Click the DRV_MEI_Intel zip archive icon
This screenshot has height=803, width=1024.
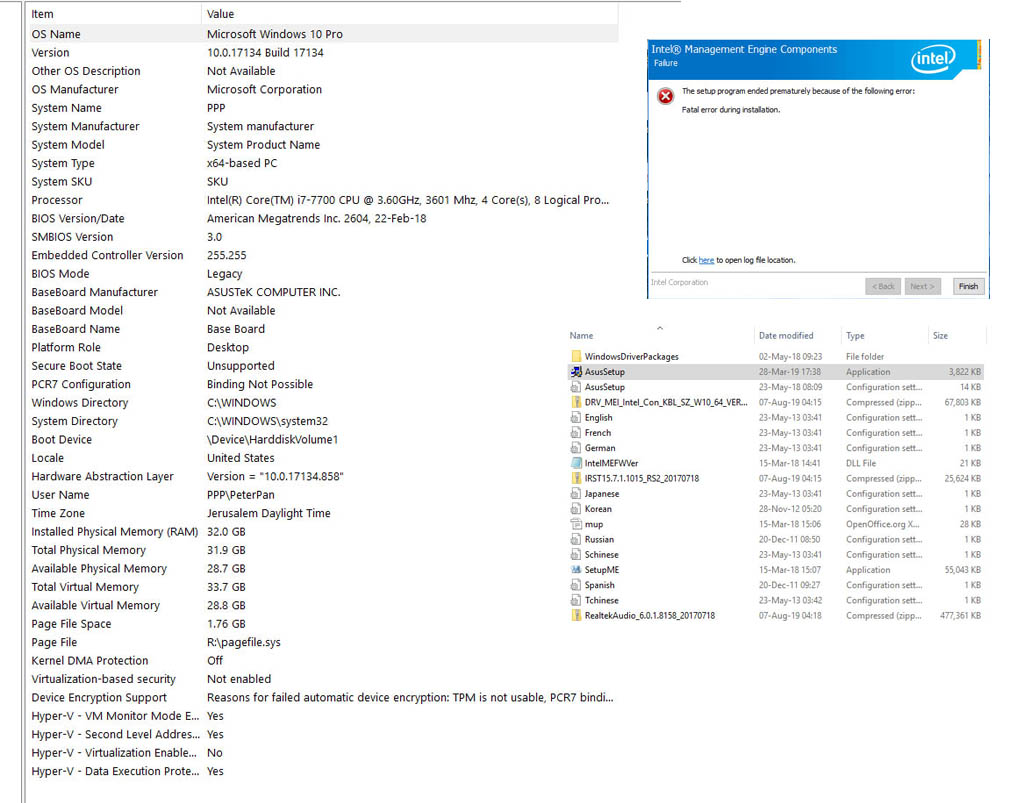576,402
